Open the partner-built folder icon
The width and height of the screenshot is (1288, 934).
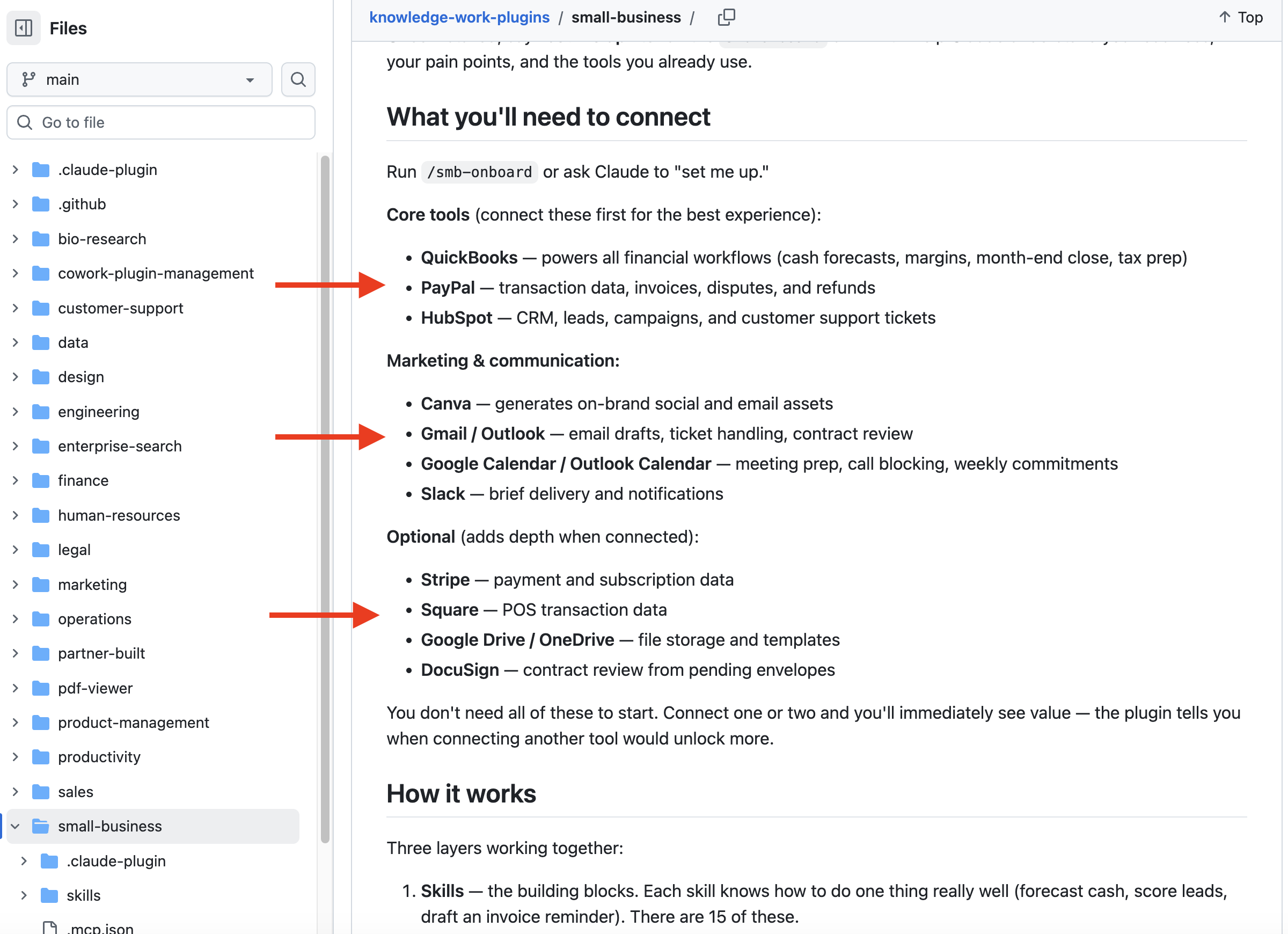click(41, 654)
